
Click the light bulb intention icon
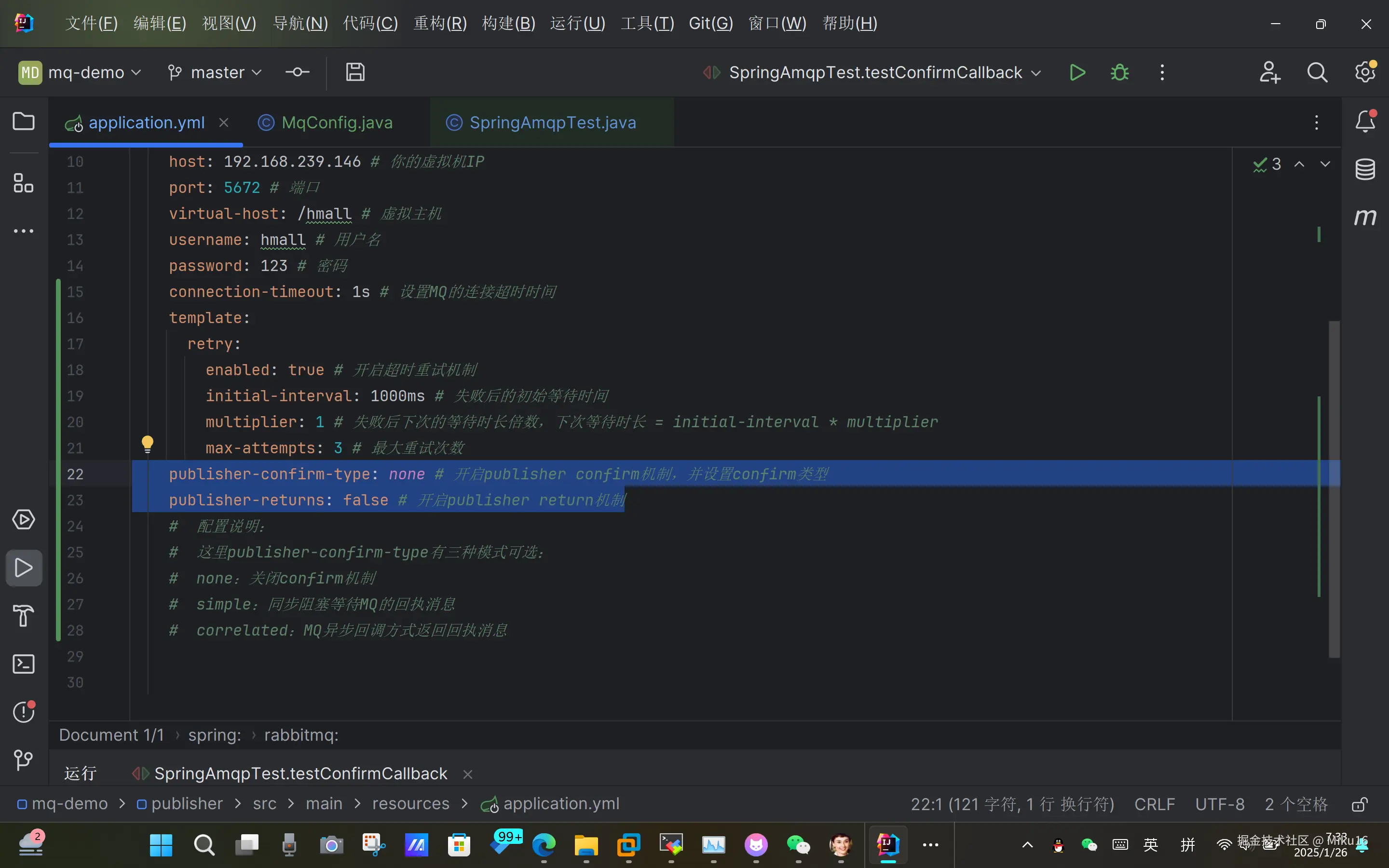pyautogui.click(x=148, y=443)
